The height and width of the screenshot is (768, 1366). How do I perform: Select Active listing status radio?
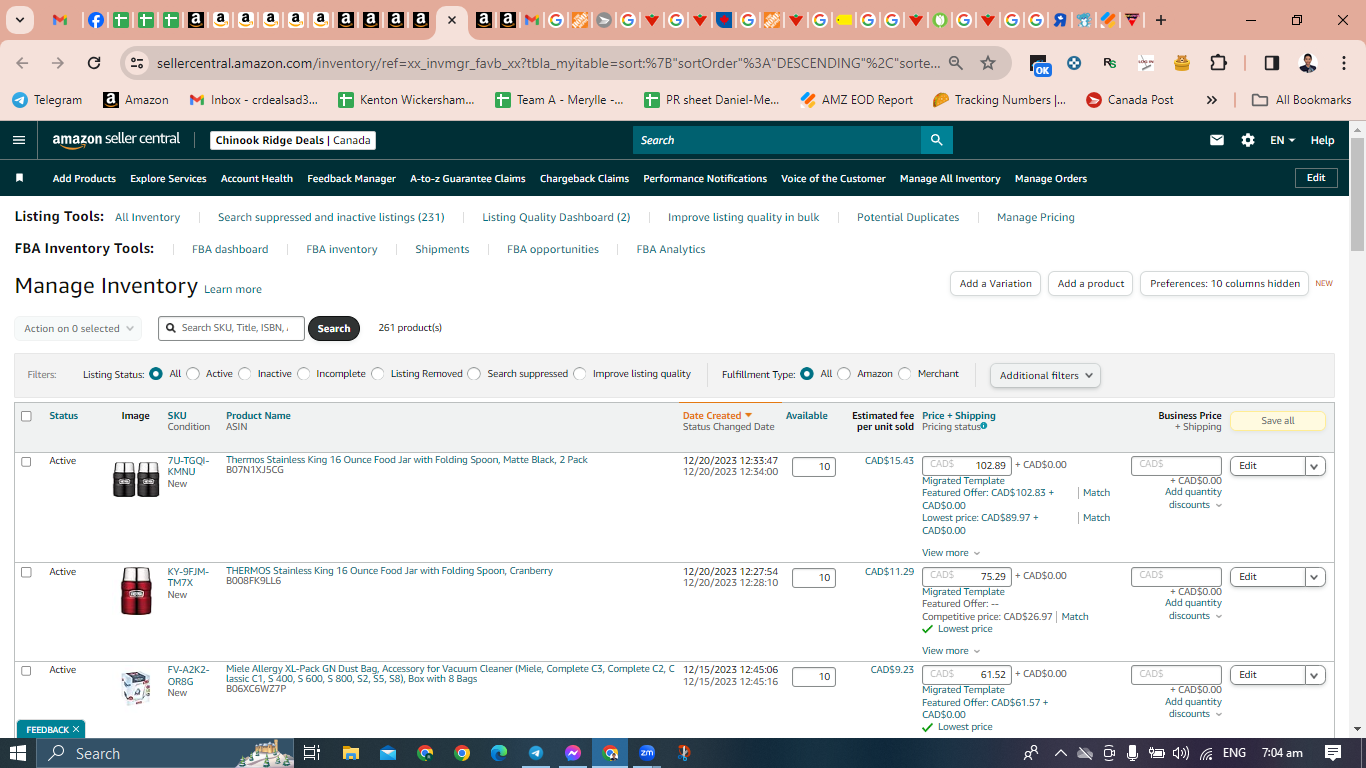pyautogui.click(x=193, y=374)
